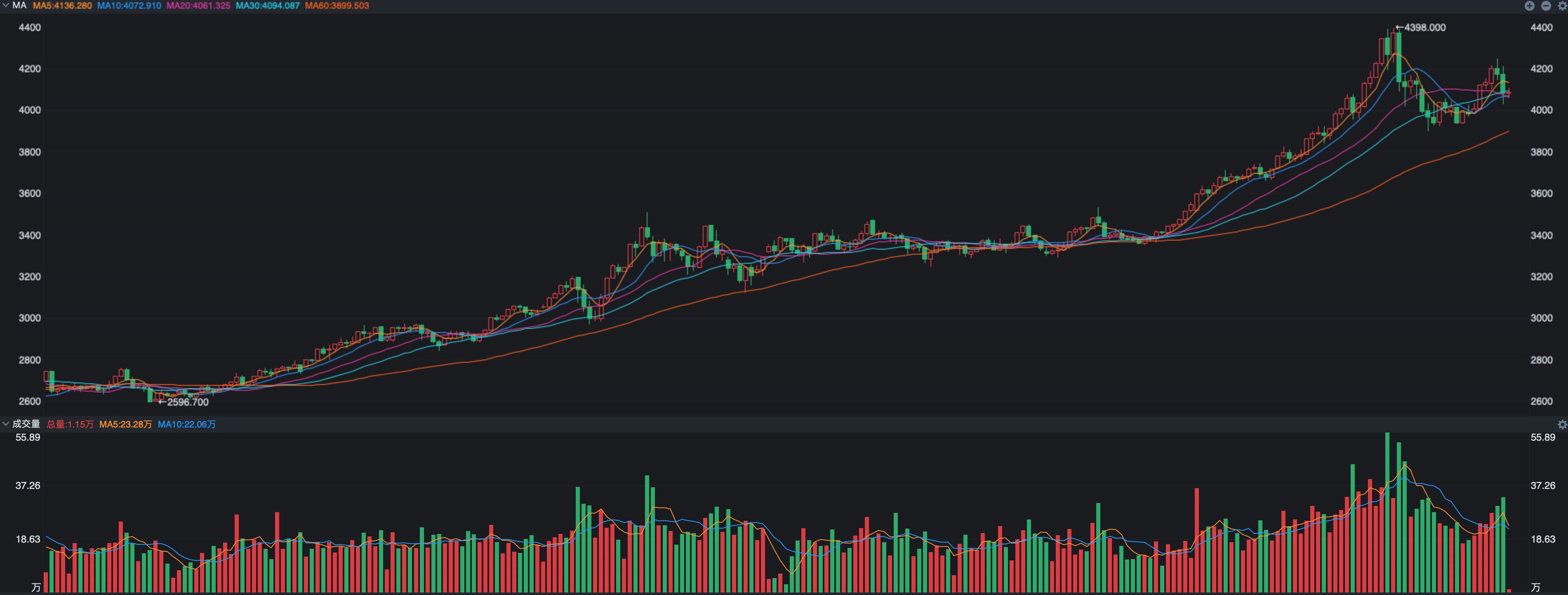Click the MA5:4136.280 legend value
The height and width of the screenshot is (595, 1568).
pyautogui.click(x=62, y=5)
